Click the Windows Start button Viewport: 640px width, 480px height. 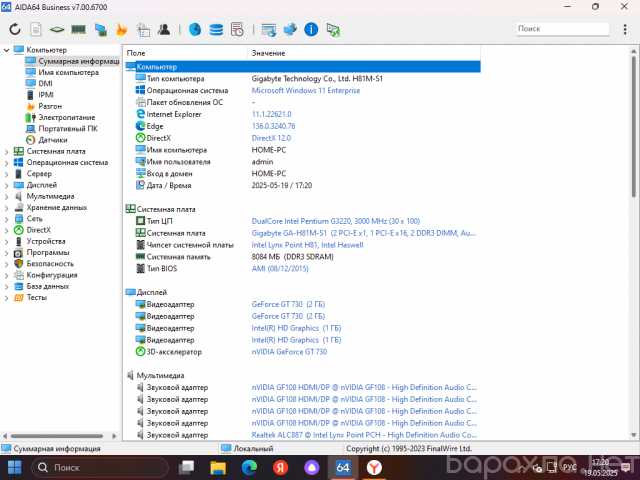[15, 468]
